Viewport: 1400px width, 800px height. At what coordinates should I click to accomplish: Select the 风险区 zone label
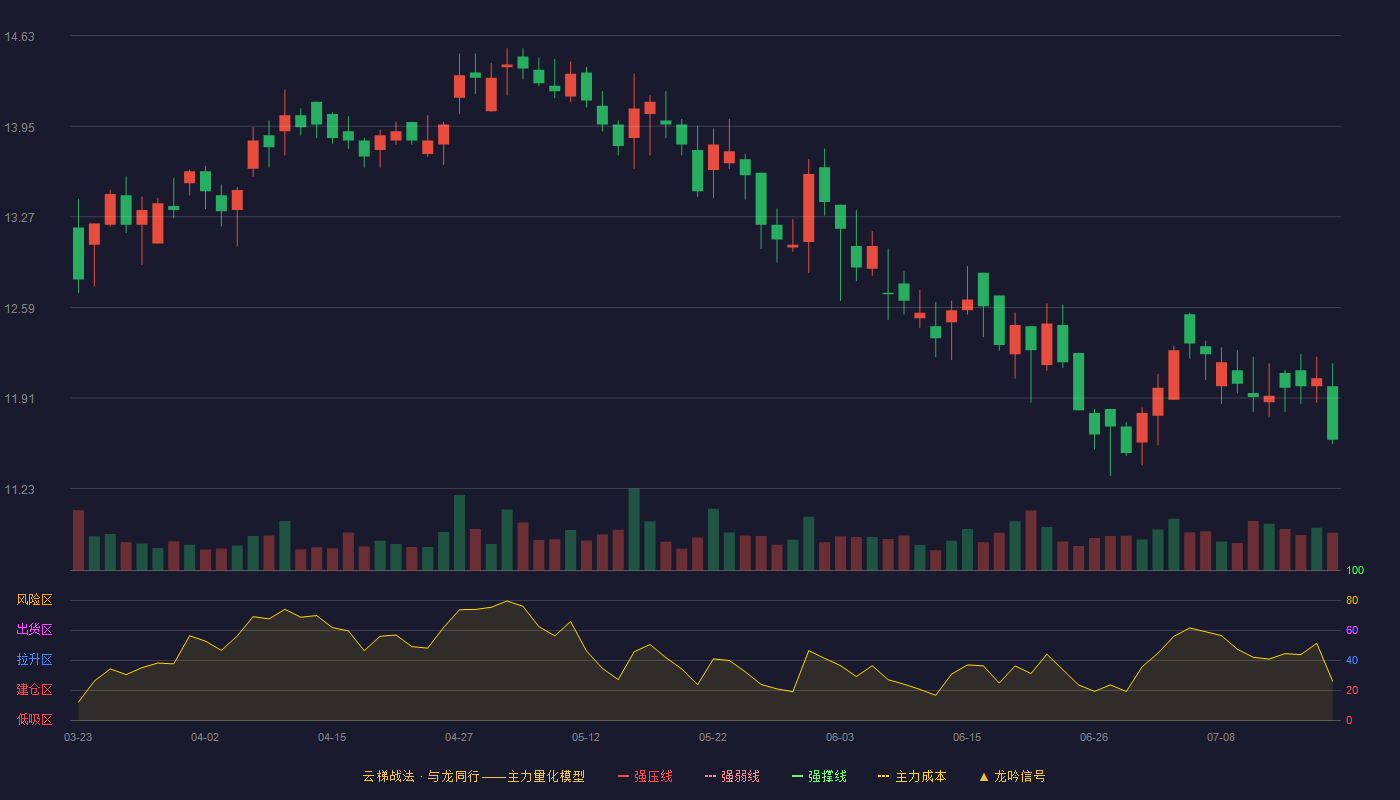34,600
